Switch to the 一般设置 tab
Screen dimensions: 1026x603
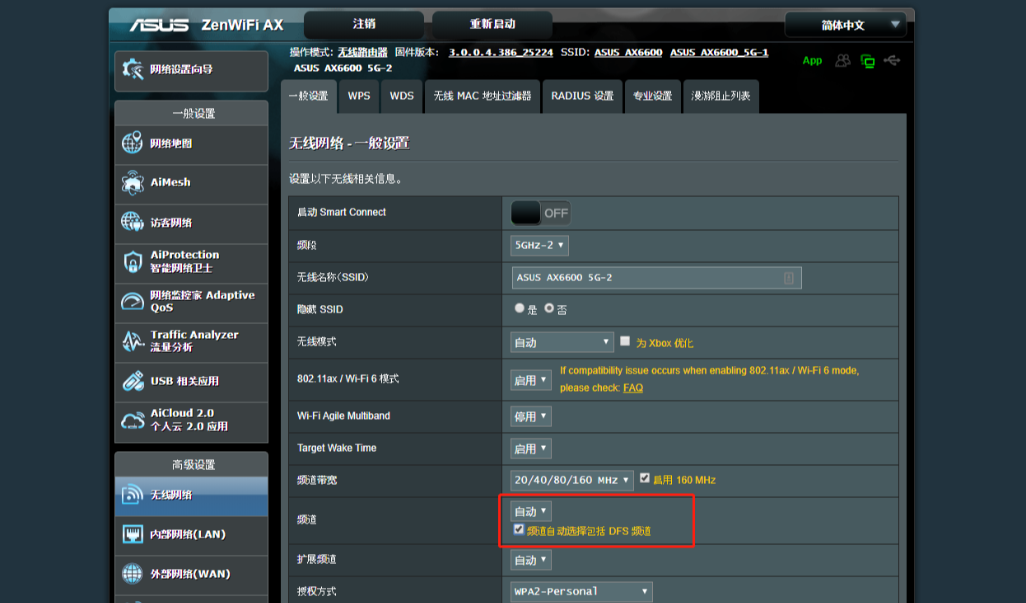pyautogui.click(x=309, y=96)
